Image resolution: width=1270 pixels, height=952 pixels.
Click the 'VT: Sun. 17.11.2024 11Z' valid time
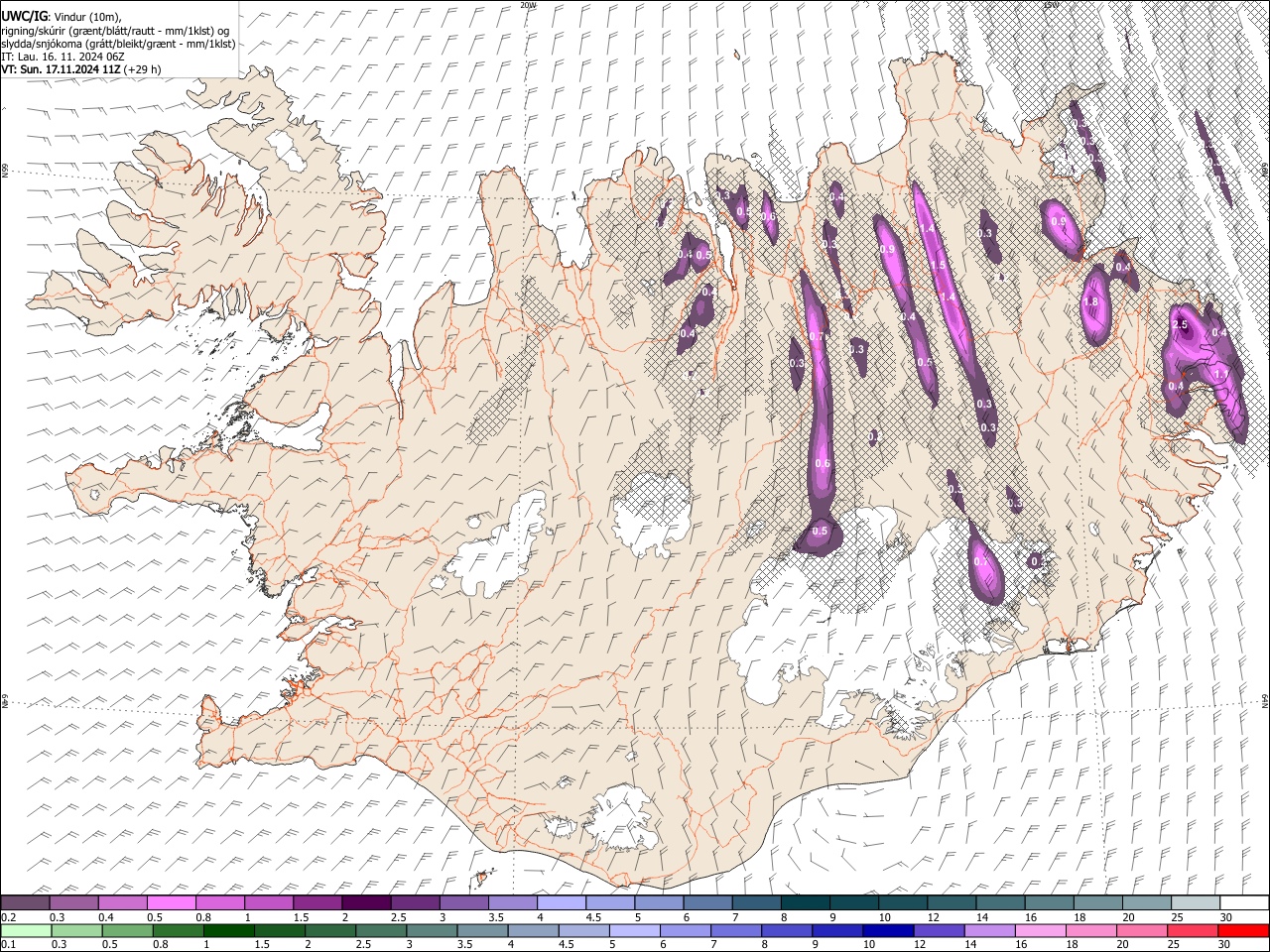tap(61, 69)
